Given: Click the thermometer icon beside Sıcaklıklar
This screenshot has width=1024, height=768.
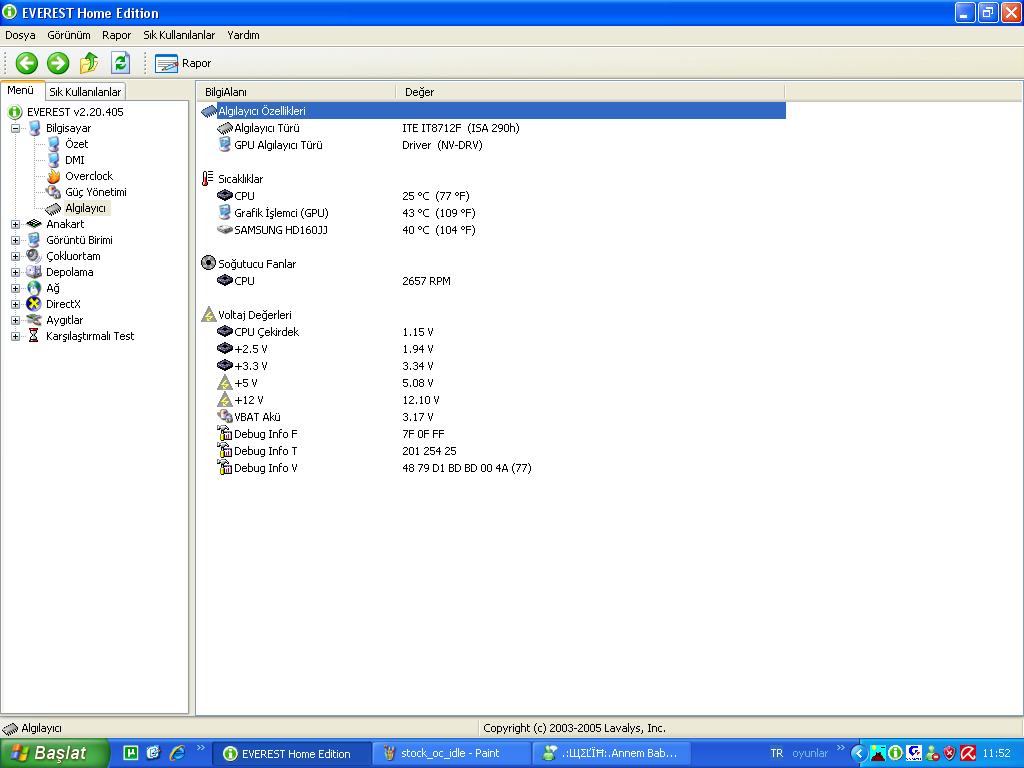Looking at the screenshot, I should (208, 178).
